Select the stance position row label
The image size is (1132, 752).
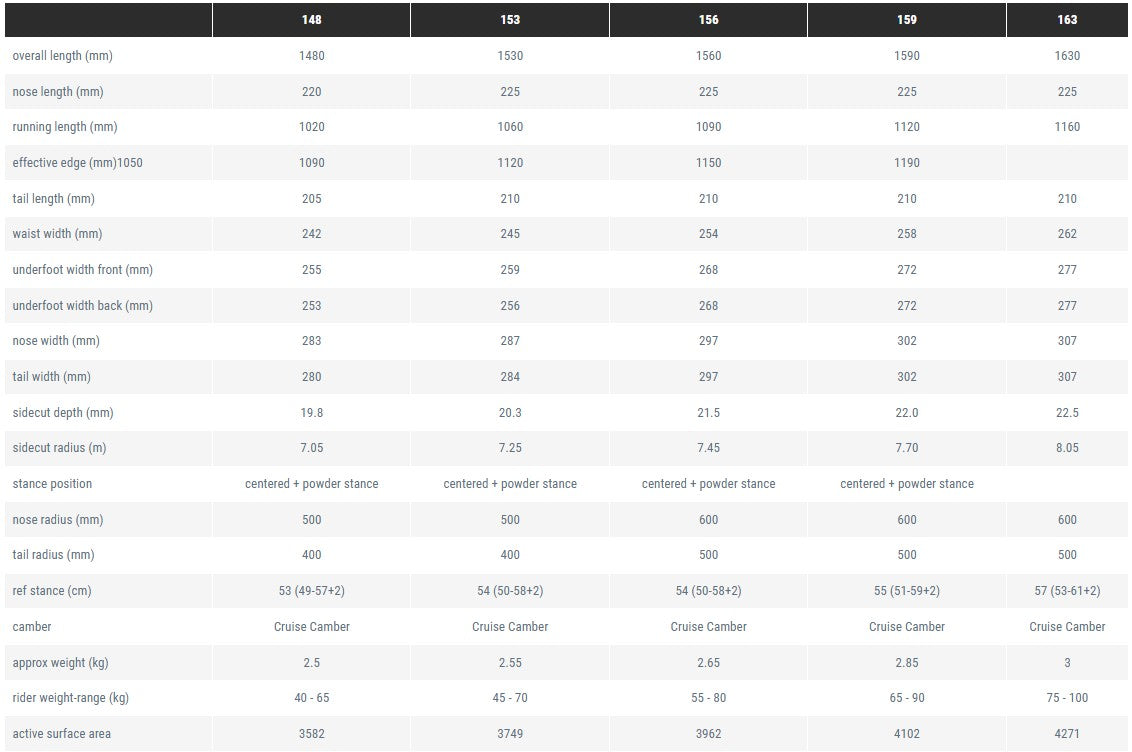tap(52, 484)
